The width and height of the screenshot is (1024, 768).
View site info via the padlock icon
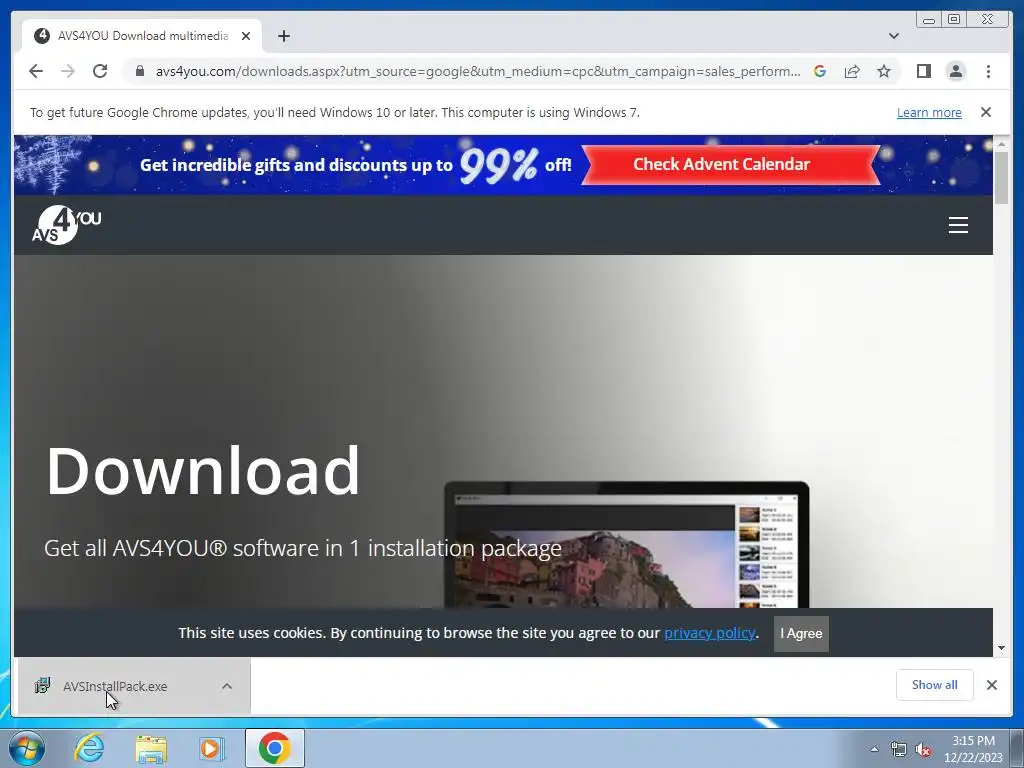[x=139, y=71]
